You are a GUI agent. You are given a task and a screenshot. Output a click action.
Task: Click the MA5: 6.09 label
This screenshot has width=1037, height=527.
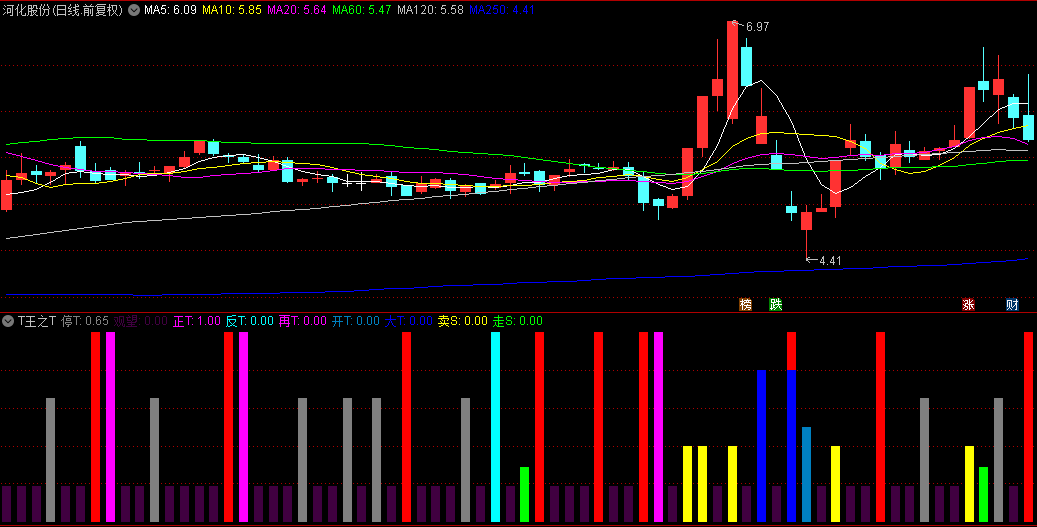[x=170, y=10]
